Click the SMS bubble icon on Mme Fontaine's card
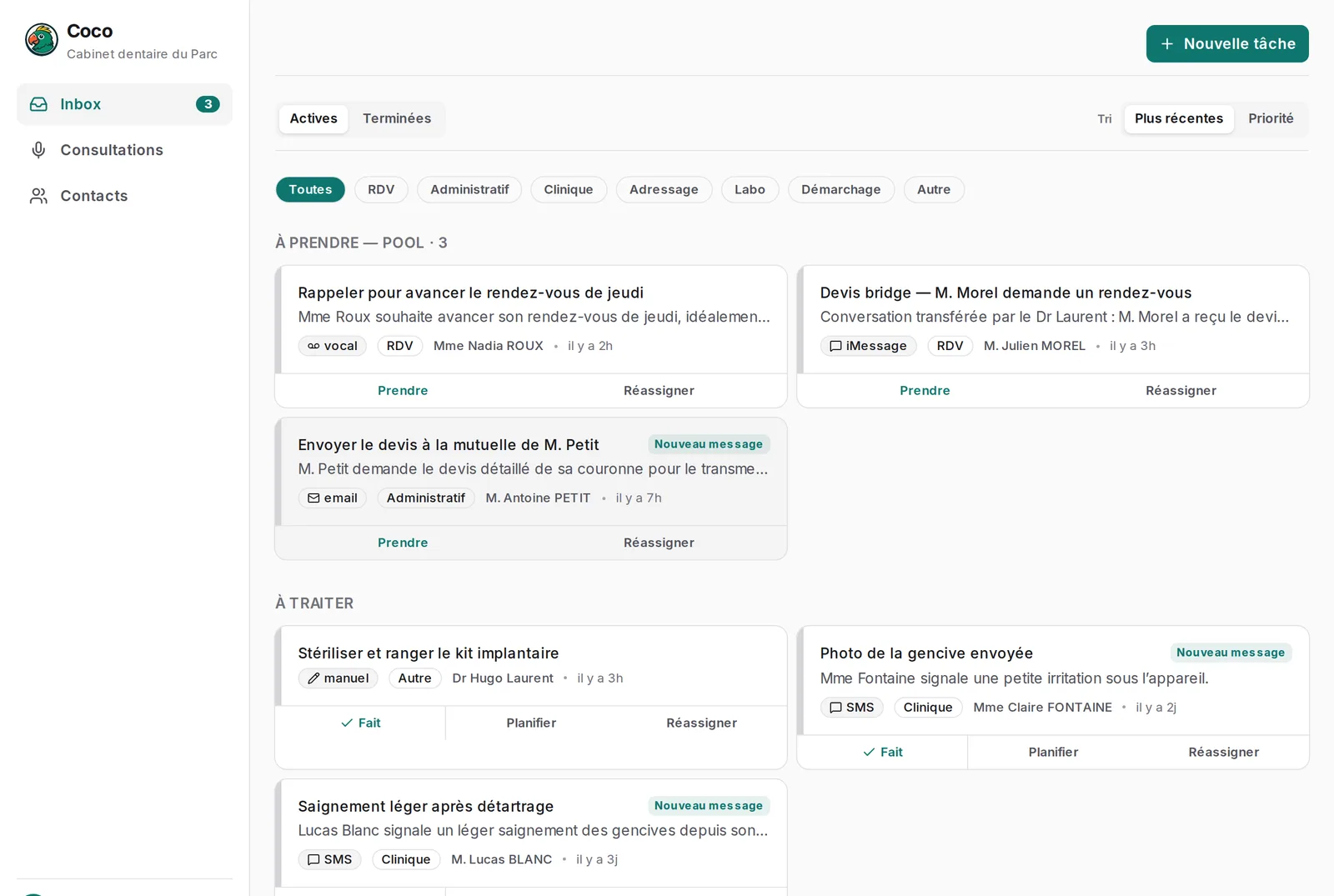 coord(835,708)
